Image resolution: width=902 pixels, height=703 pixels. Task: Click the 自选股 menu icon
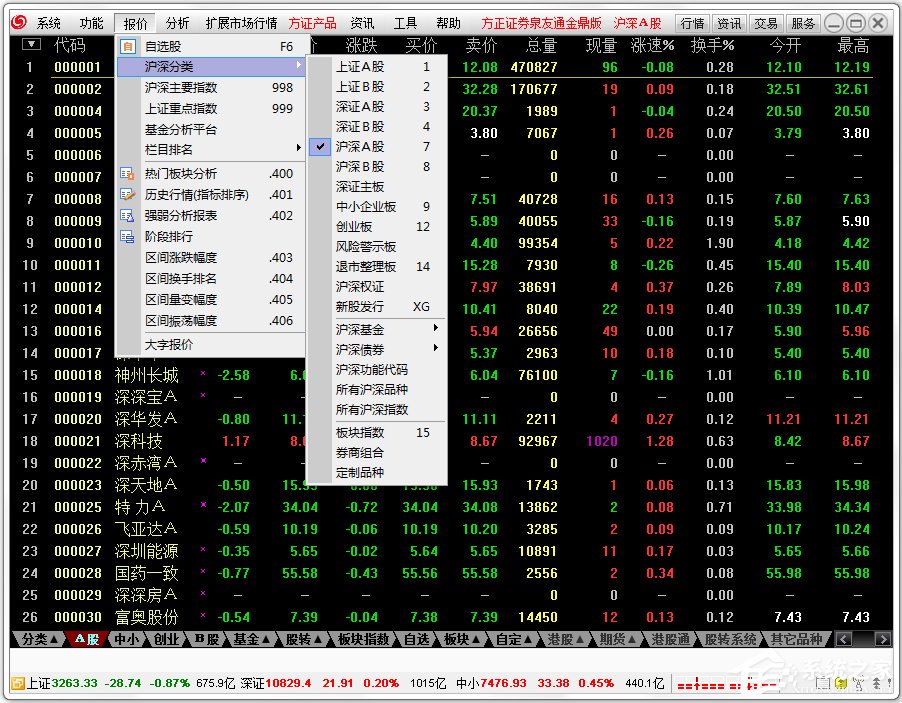click(128, 46)
